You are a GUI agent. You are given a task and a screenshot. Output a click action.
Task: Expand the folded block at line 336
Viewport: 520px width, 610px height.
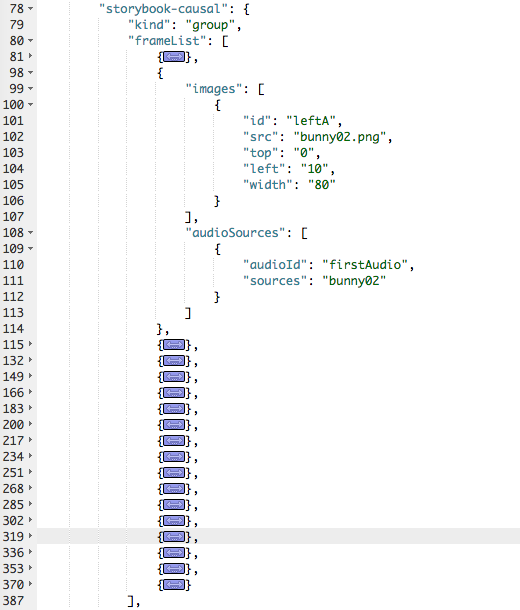point(30,552)
